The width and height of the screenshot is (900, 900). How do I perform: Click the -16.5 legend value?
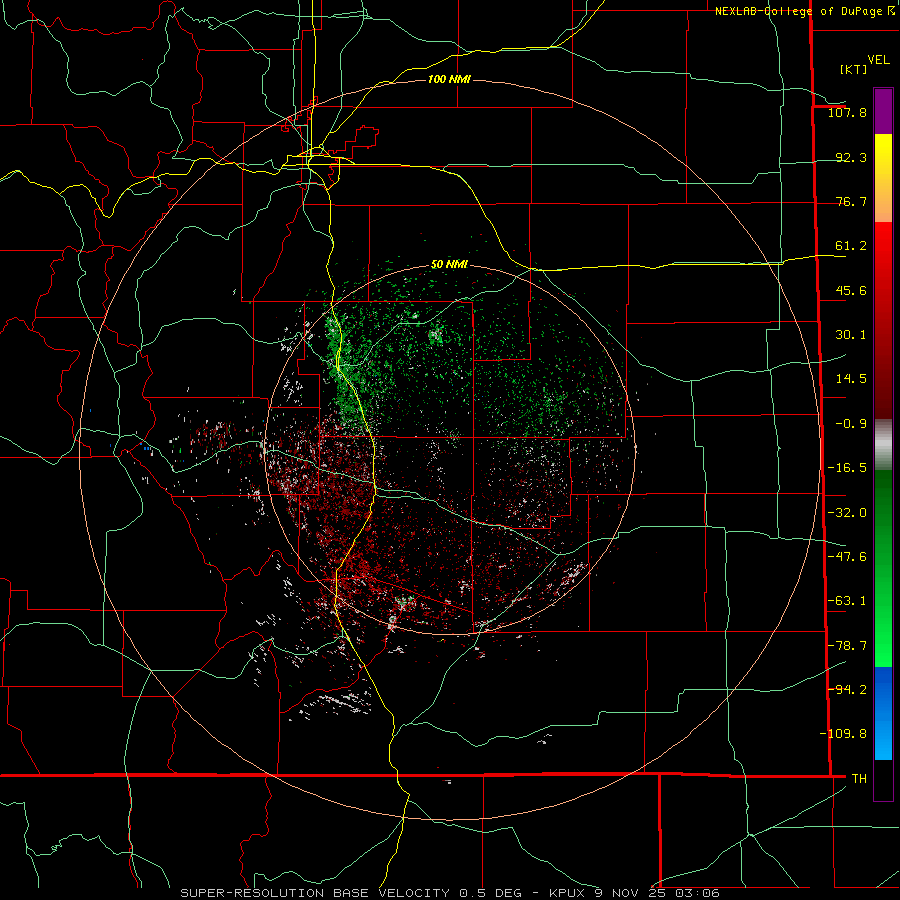[847, 468]
